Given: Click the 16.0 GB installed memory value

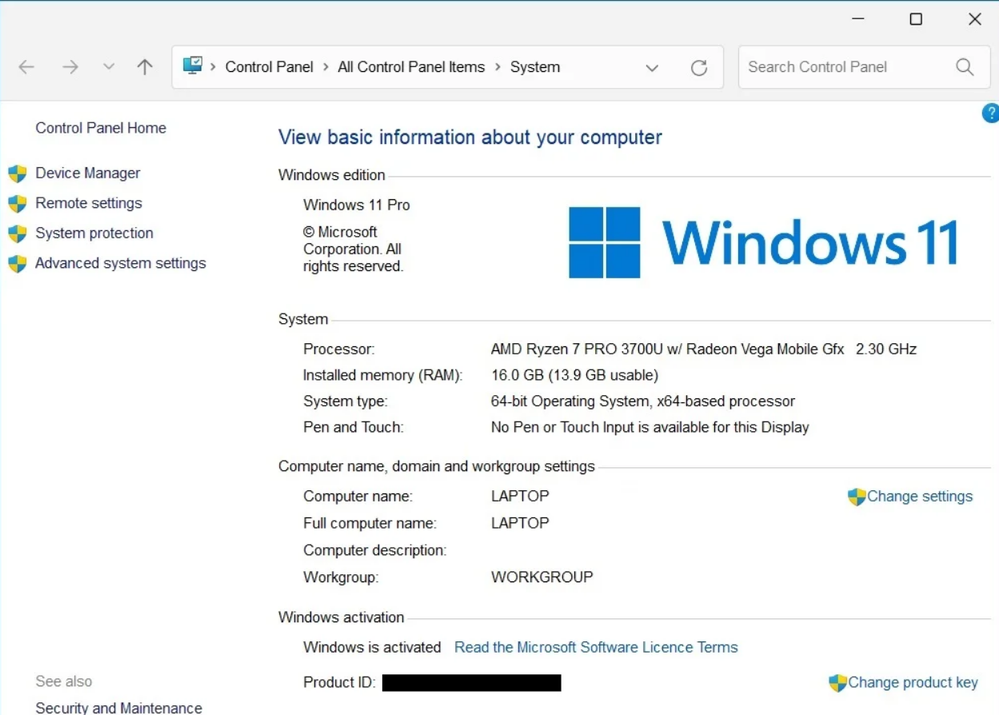Looking at the screenshot, I should pos(574,375).
